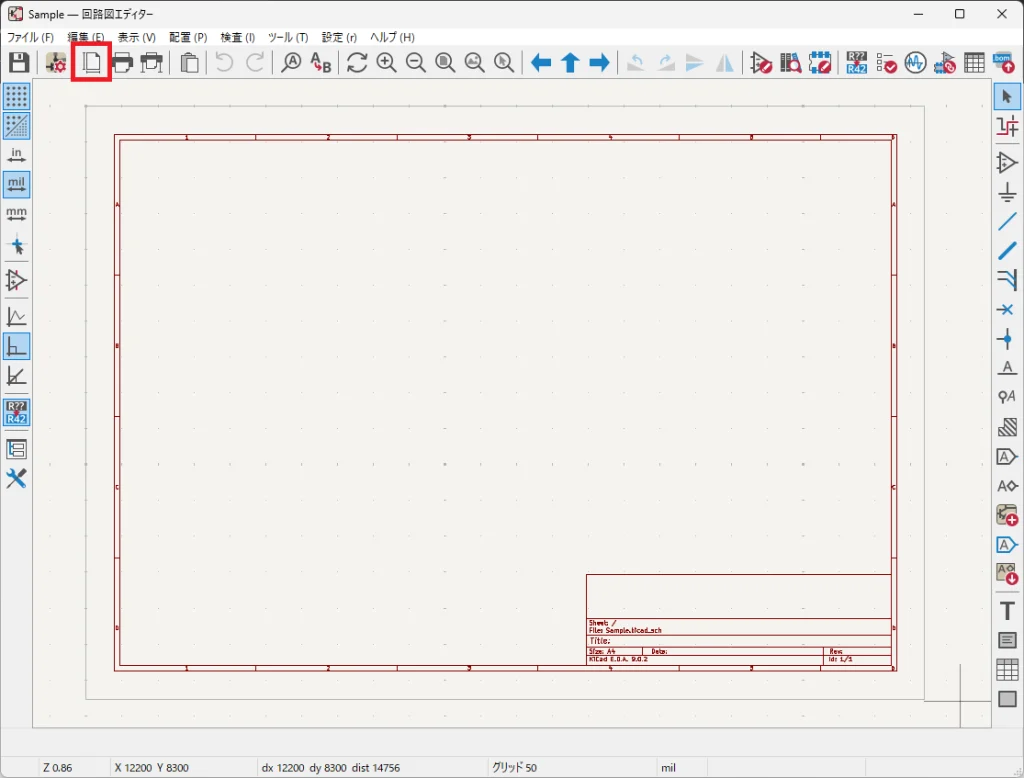Switch units to inches
1024x778 pixels.
point(16,155)
